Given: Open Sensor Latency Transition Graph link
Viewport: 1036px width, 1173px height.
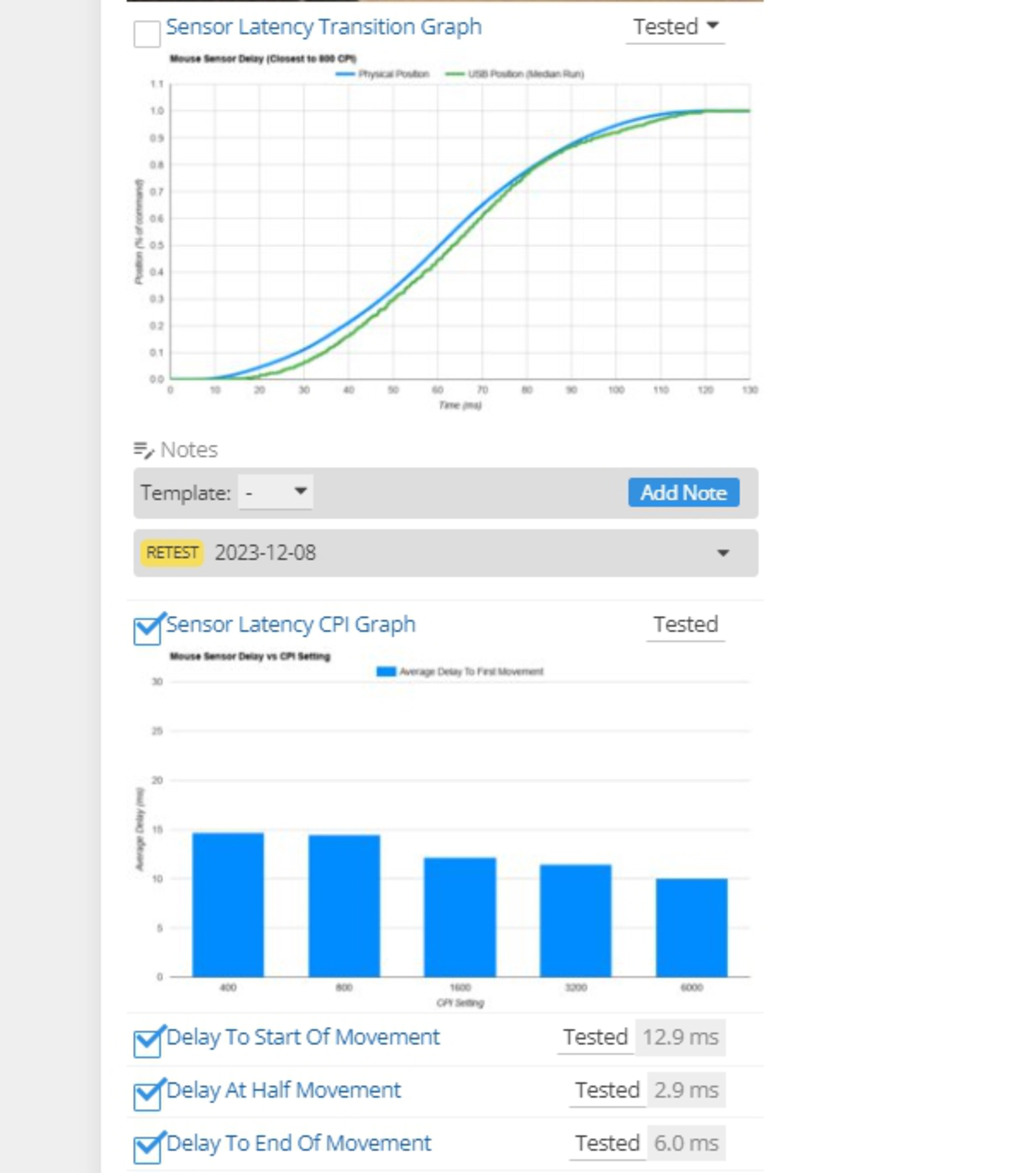Looking at the screenshot, I should tap(323, 27).
